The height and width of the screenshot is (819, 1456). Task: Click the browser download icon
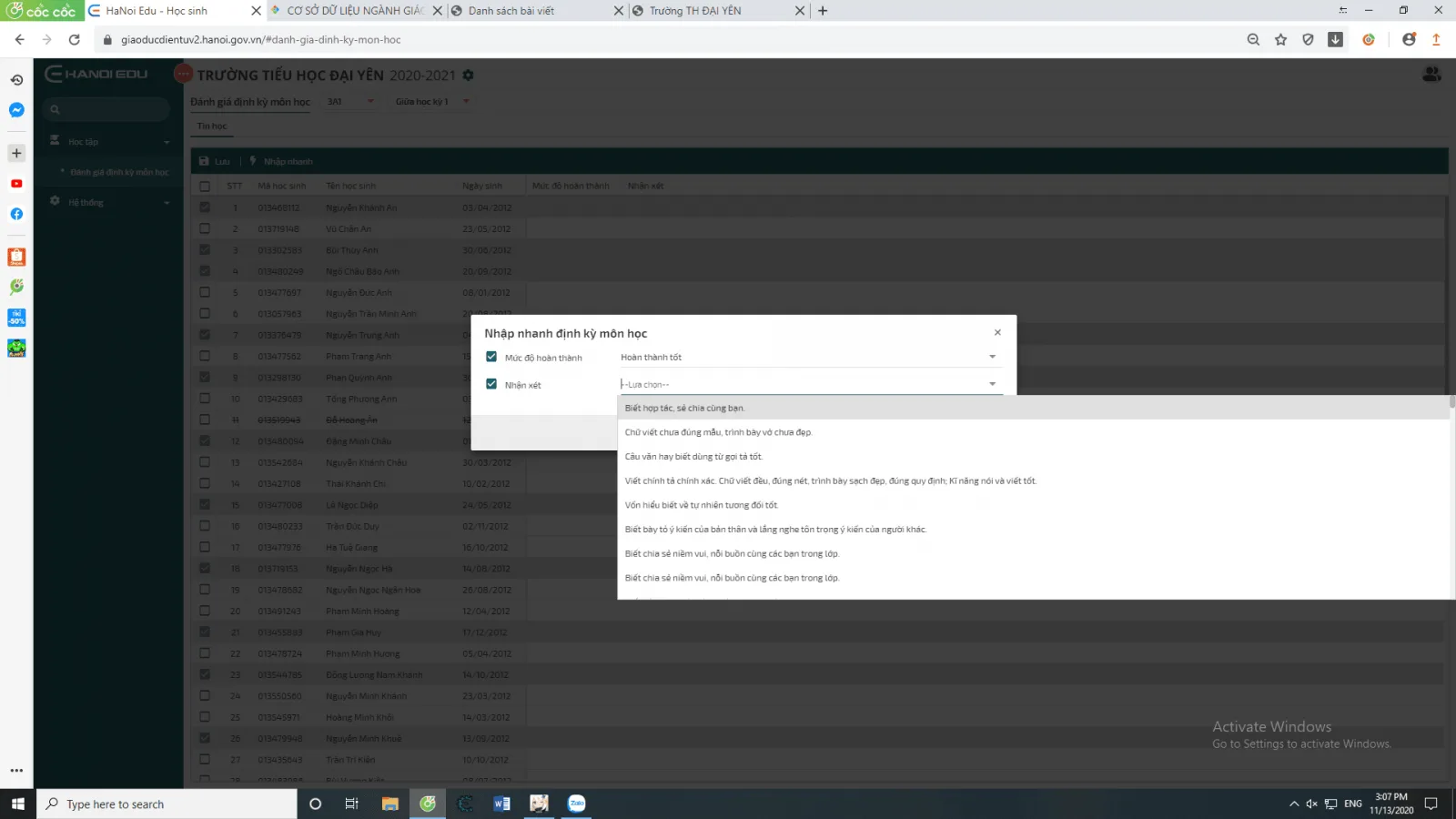point(1335,39)
